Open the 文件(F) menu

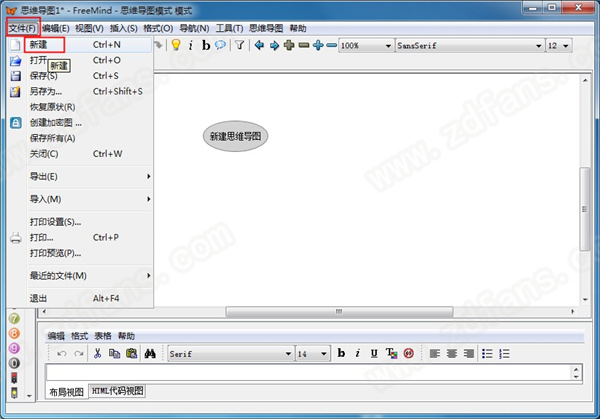(x=22, y=28)
